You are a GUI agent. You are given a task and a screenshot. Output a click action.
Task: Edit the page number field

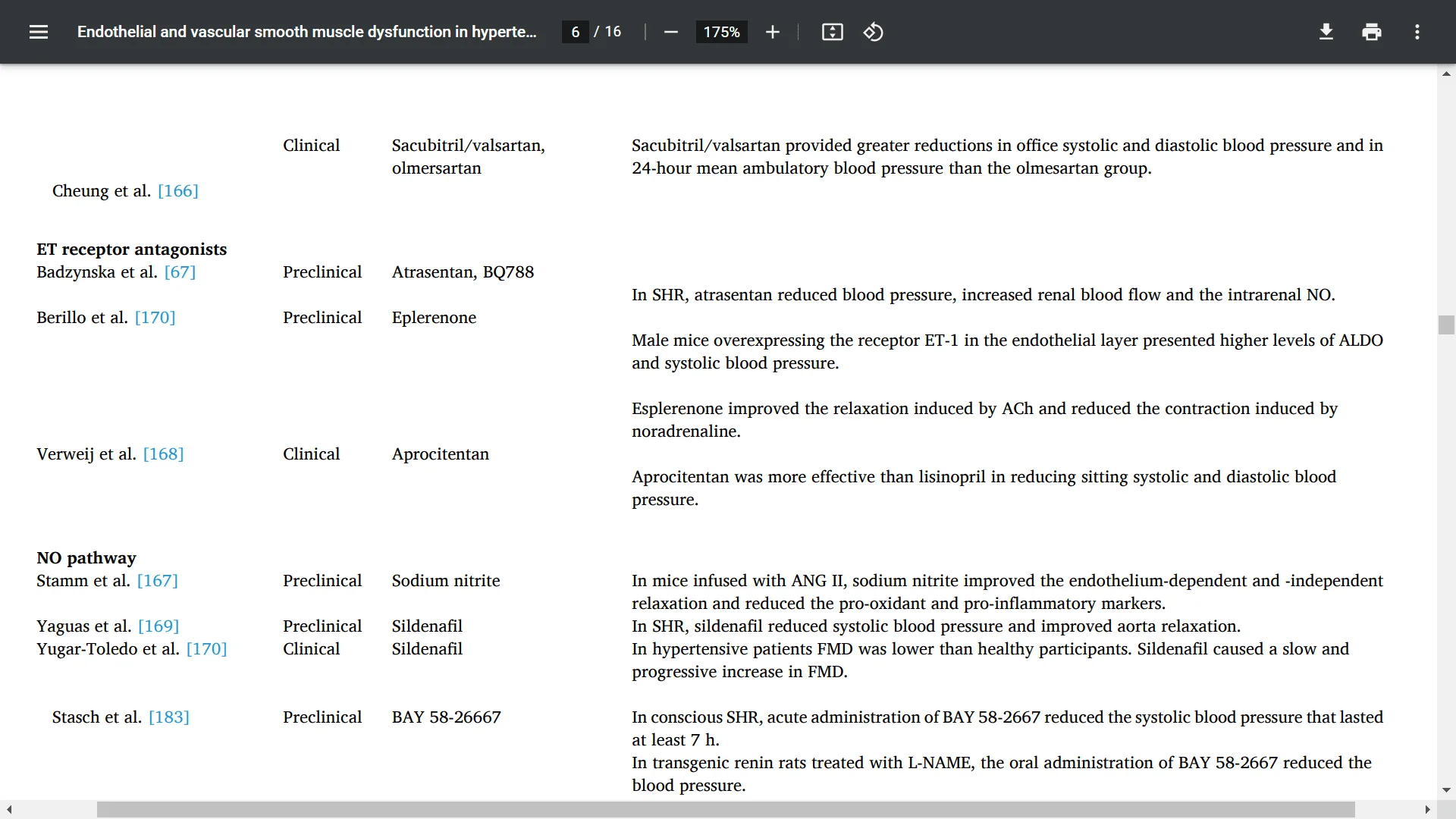(576, 32)
